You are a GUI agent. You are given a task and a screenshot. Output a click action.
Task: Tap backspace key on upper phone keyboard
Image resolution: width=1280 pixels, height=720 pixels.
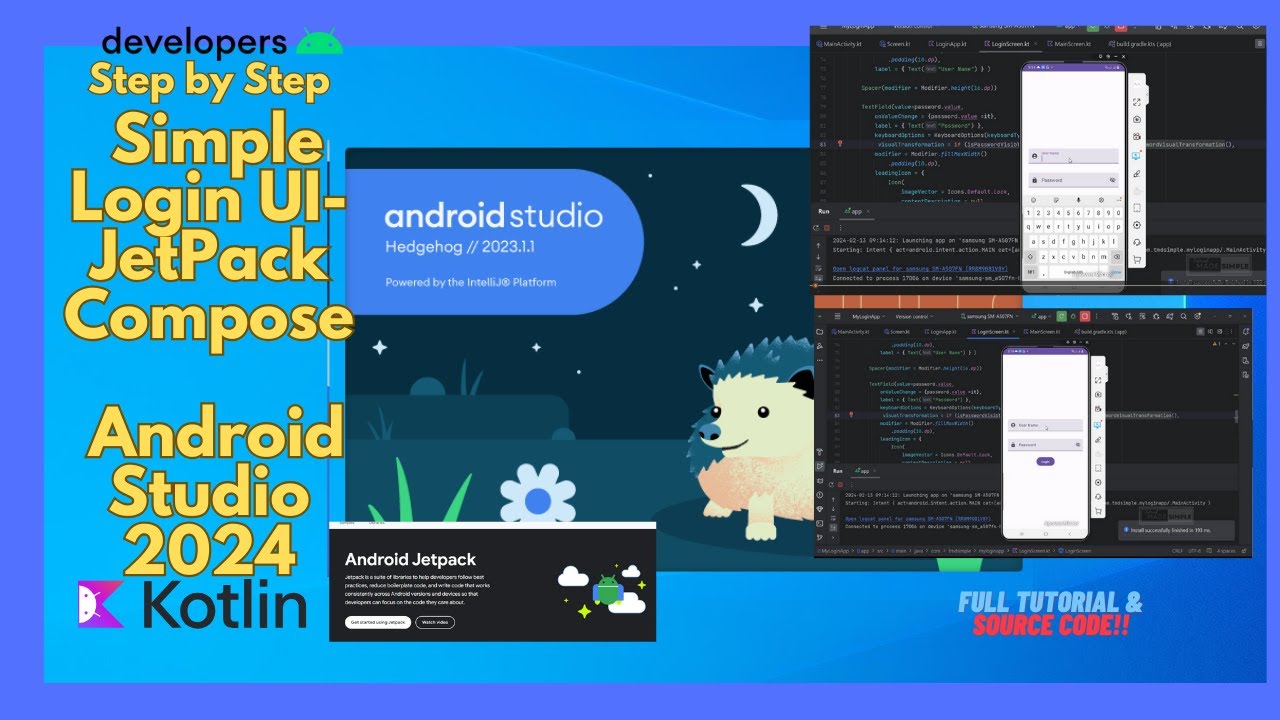coord(1117,256)
